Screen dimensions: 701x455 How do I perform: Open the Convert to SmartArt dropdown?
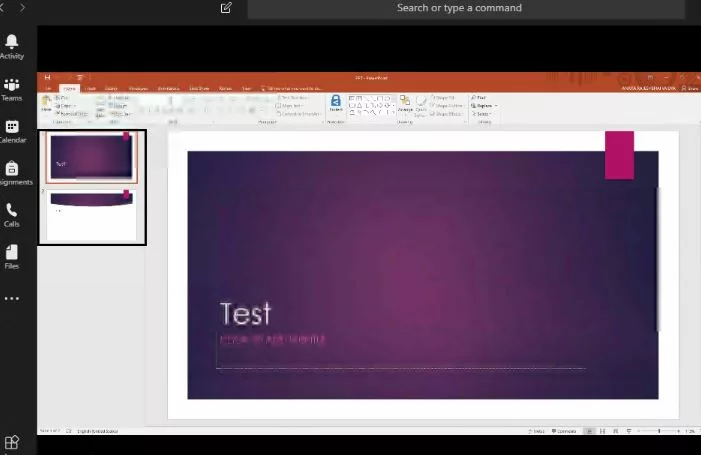pyautogui.click(x=299, y=114)
